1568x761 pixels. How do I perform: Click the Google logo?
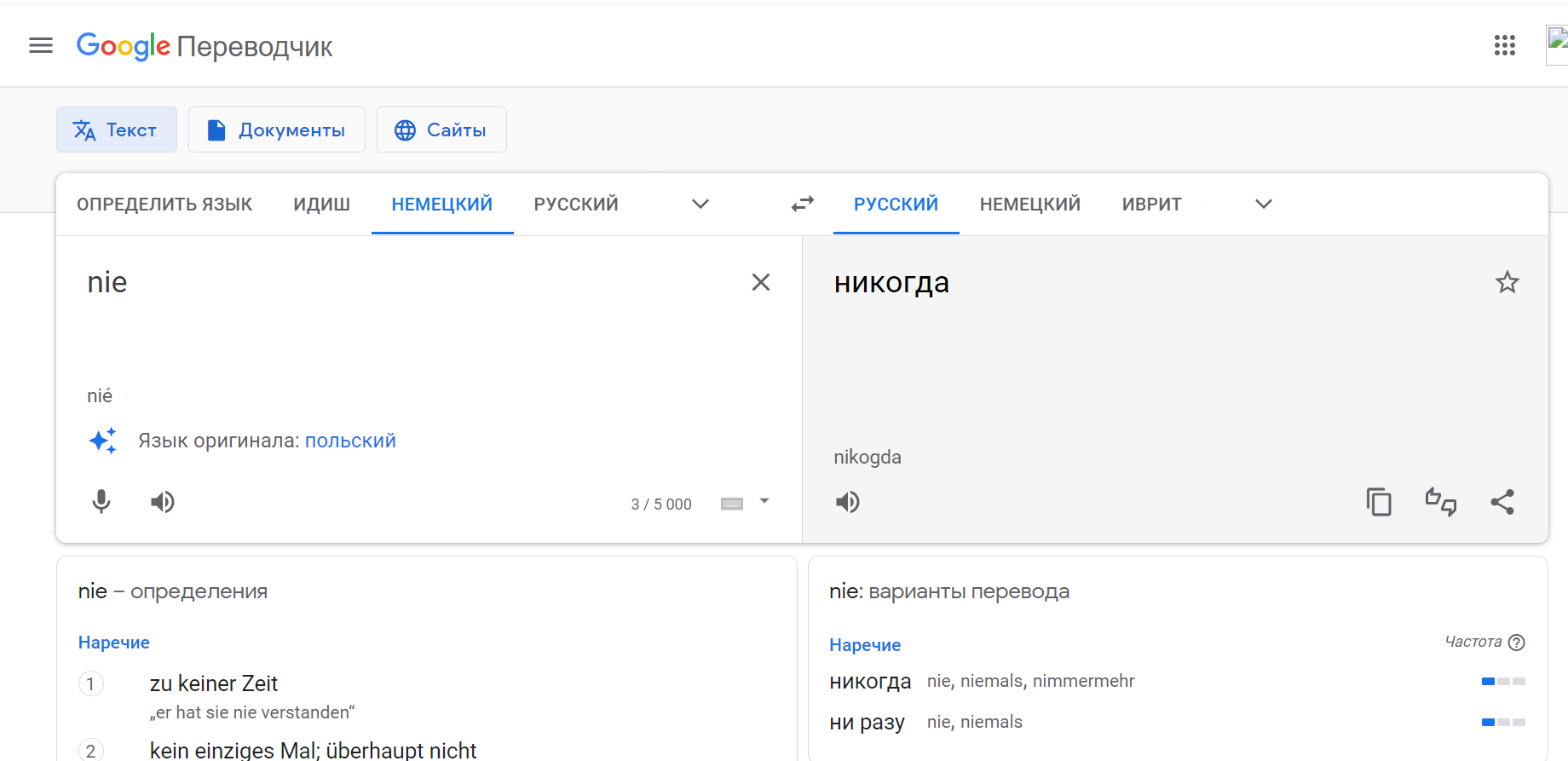pyautogui.click(x=124, y=46)
